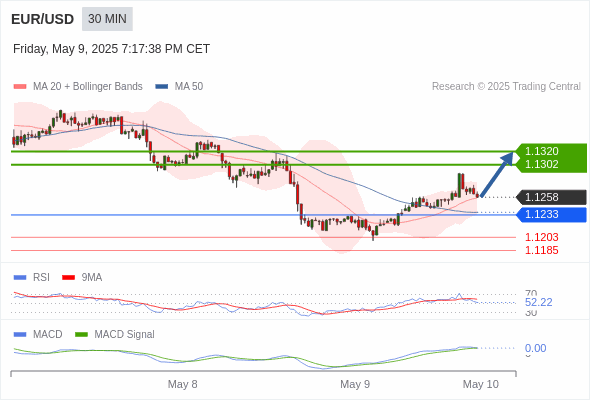The width and height of the screenshot is (590, 400).
Task: Click the May 9 axis label
Action: click(x=355, y=384)
